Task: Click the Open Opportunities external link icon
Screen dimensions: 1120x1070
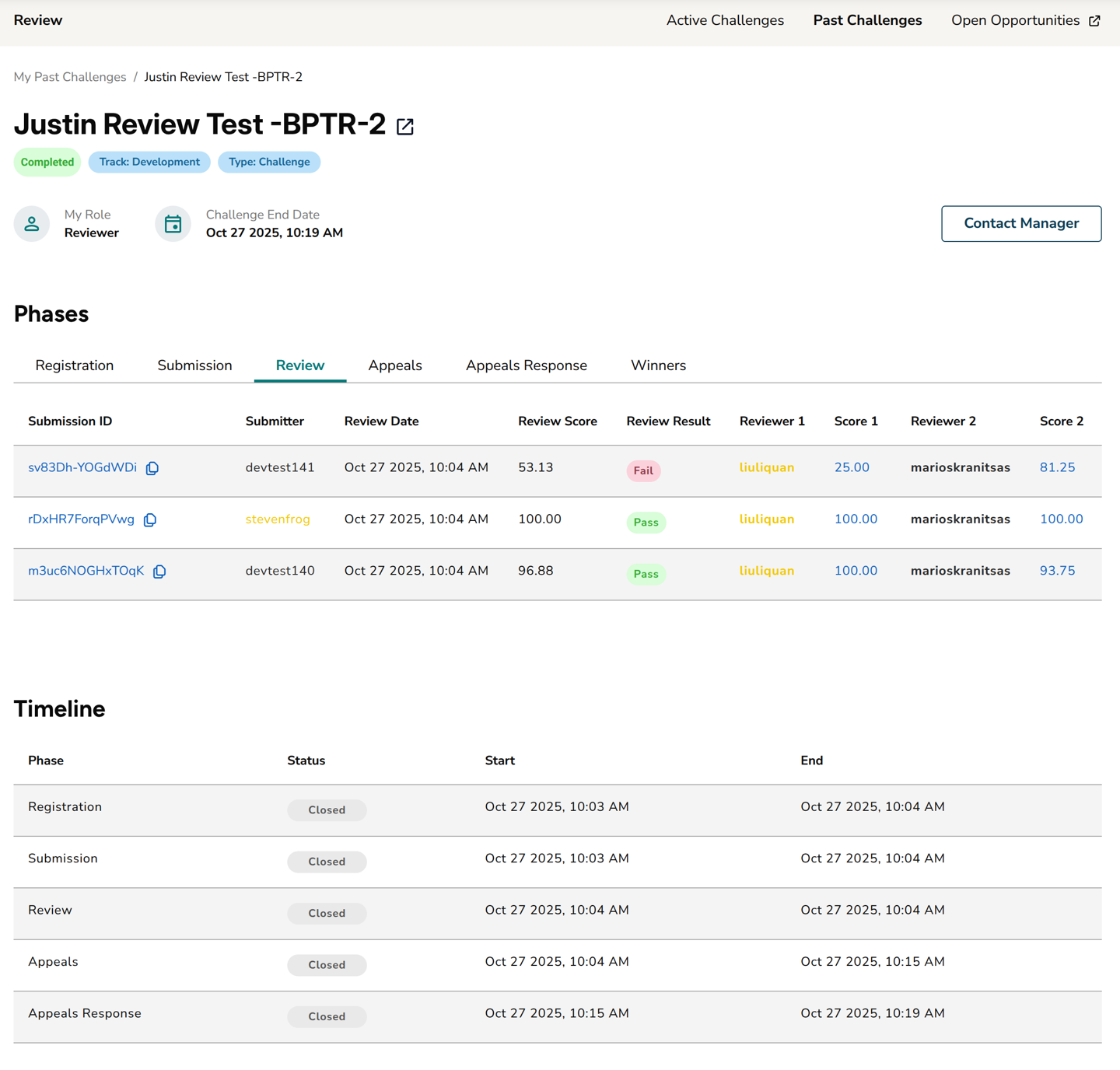Action: pos(1095,21)
